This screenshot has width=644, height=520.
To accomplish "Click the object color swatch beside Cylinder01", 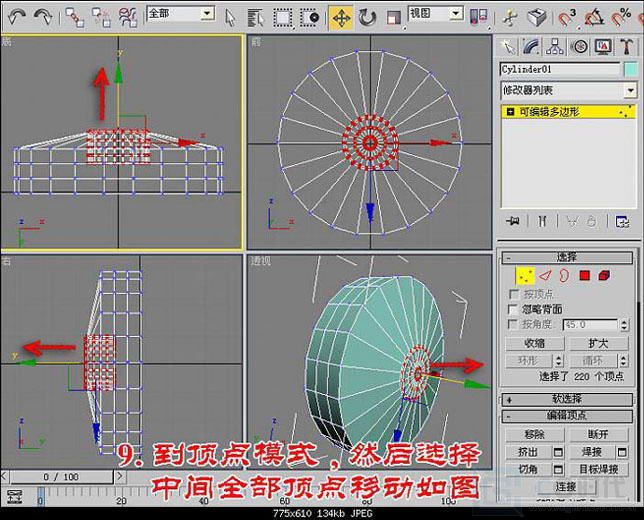I will [630, 69].
